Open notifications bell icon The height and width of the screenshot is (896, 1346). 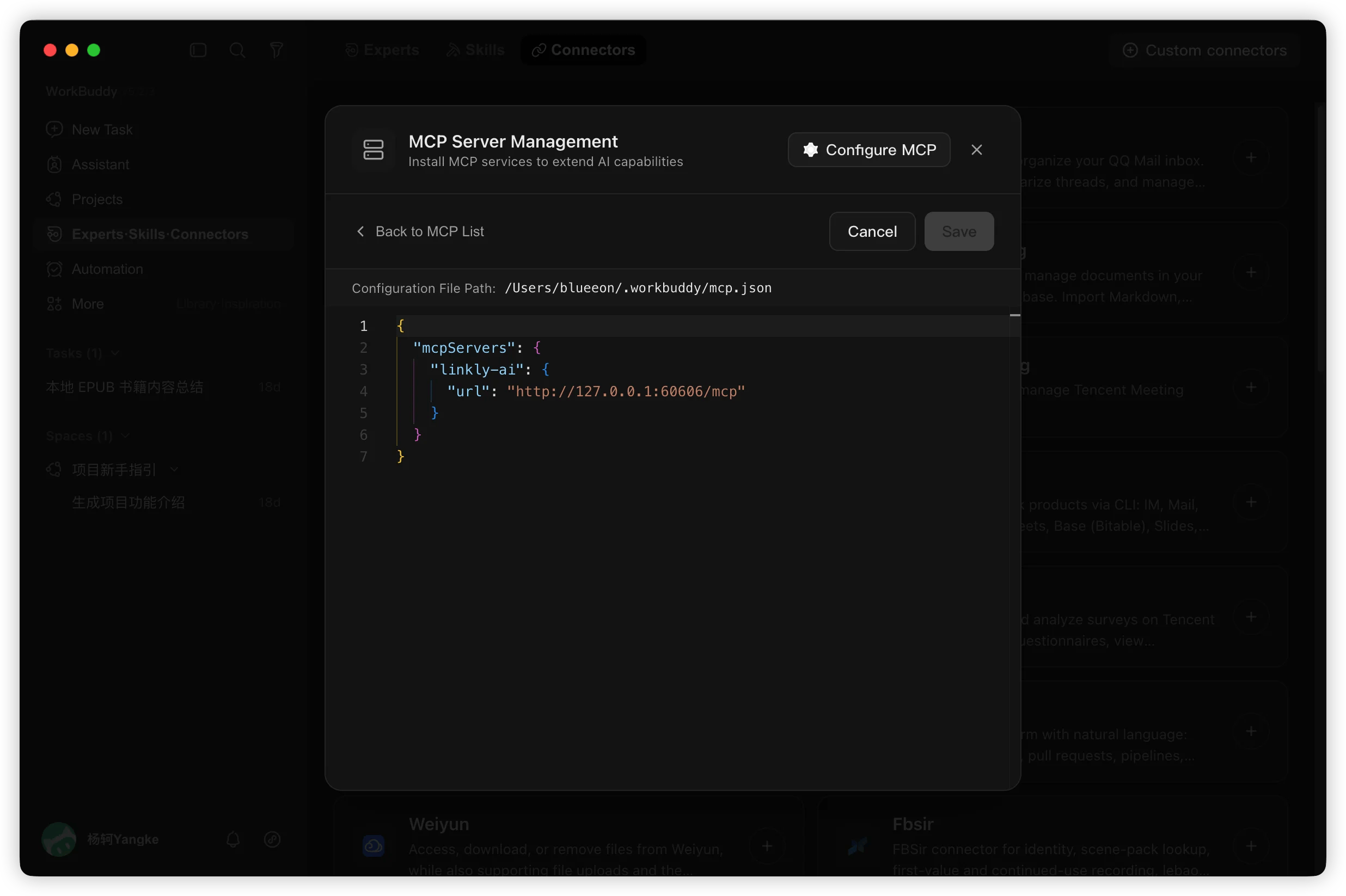pyautogui.click(x=233, y=839)
